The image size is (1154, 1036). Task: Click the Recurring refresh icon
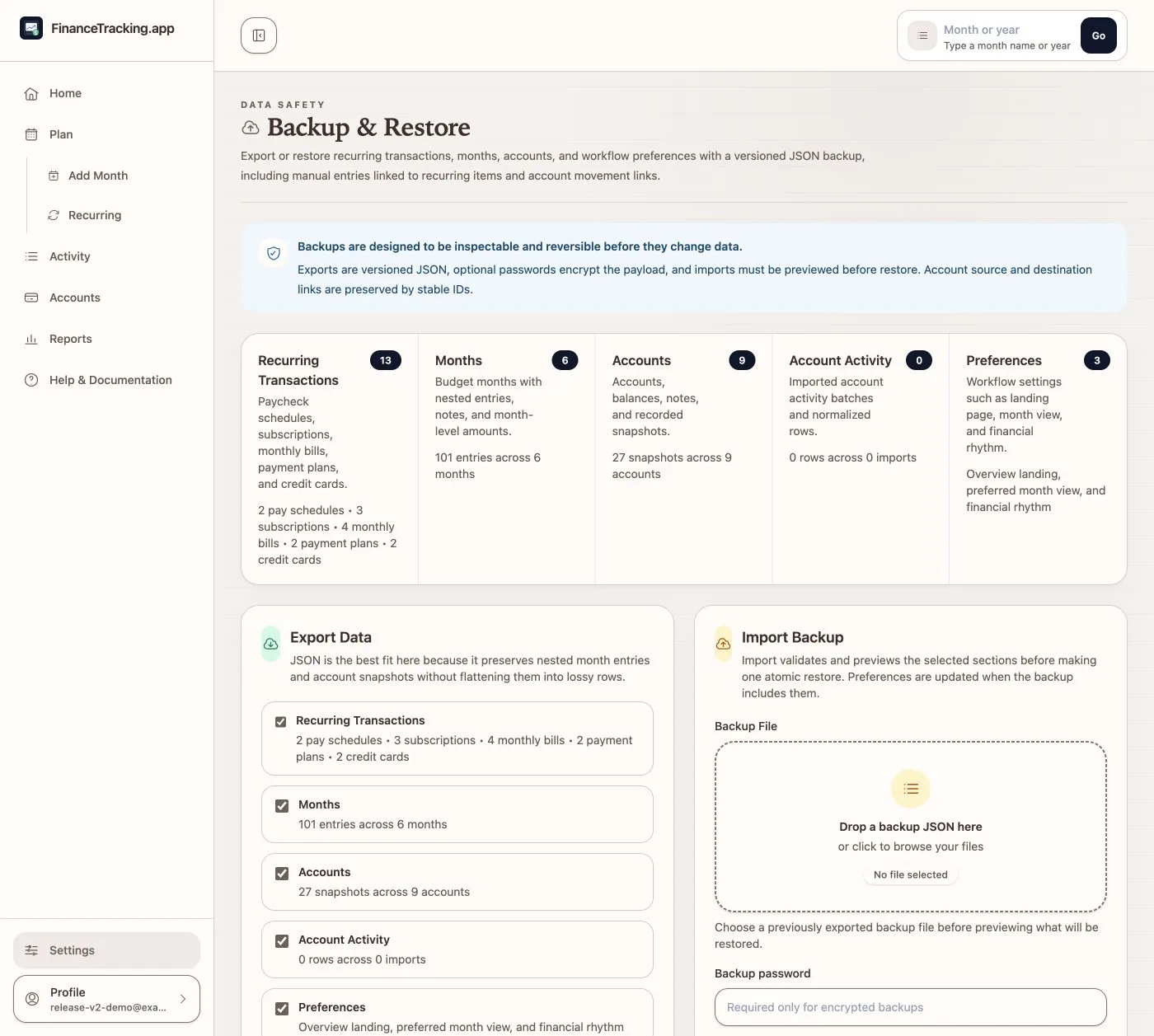point(54,215)
